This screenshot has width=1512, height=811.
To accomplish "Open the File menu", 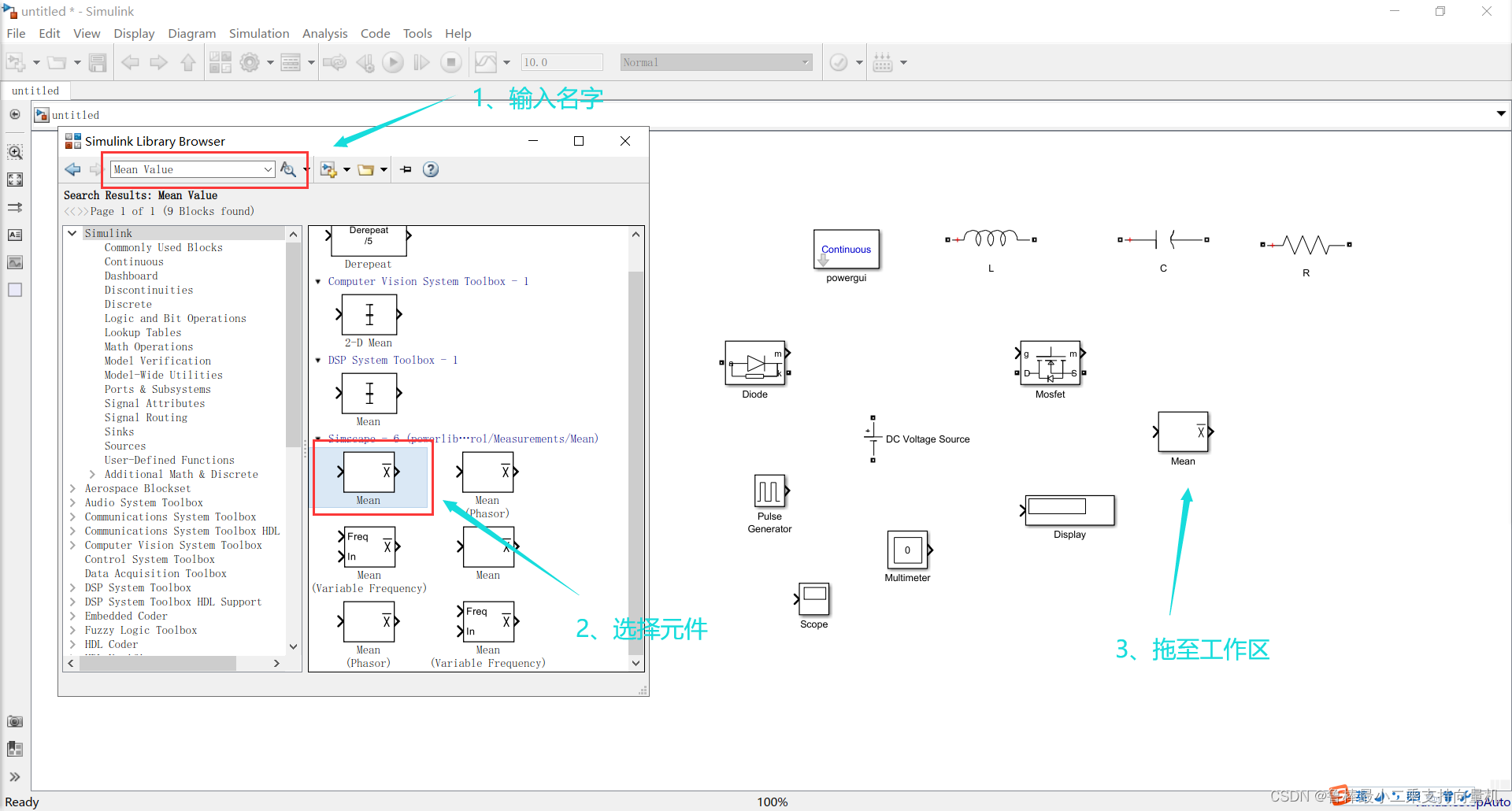I will [16, 33].
